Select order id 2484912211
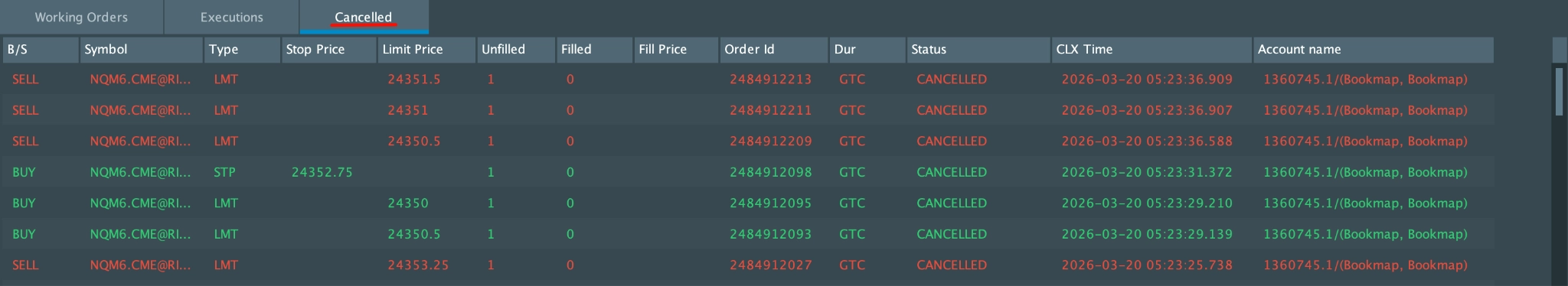 tap(770, 110)
